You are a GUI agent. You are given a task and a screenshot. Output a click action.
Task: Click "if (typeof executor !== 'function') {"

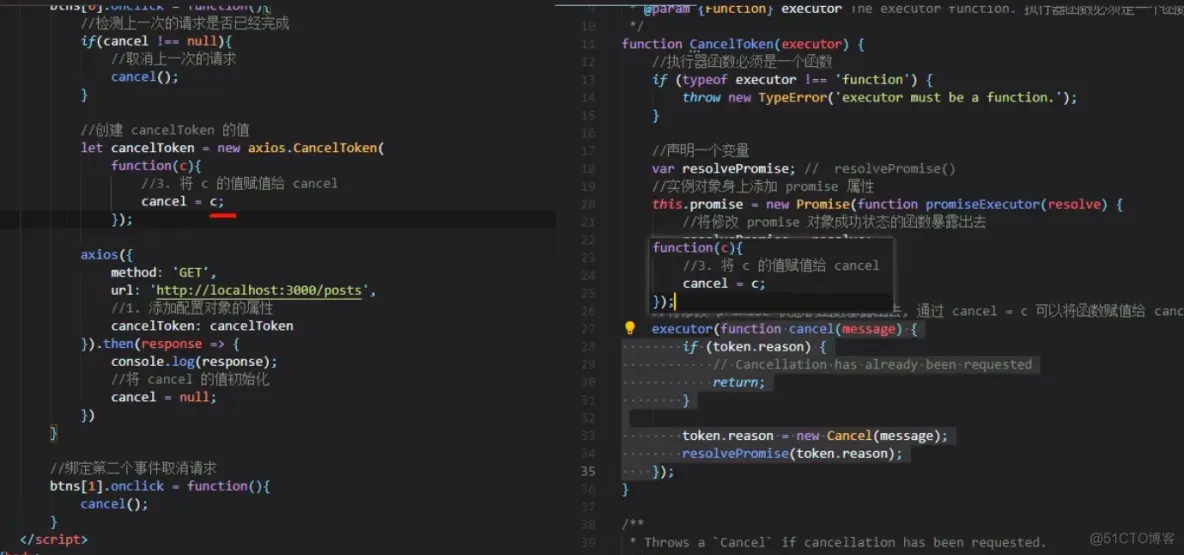coord(794,80)
